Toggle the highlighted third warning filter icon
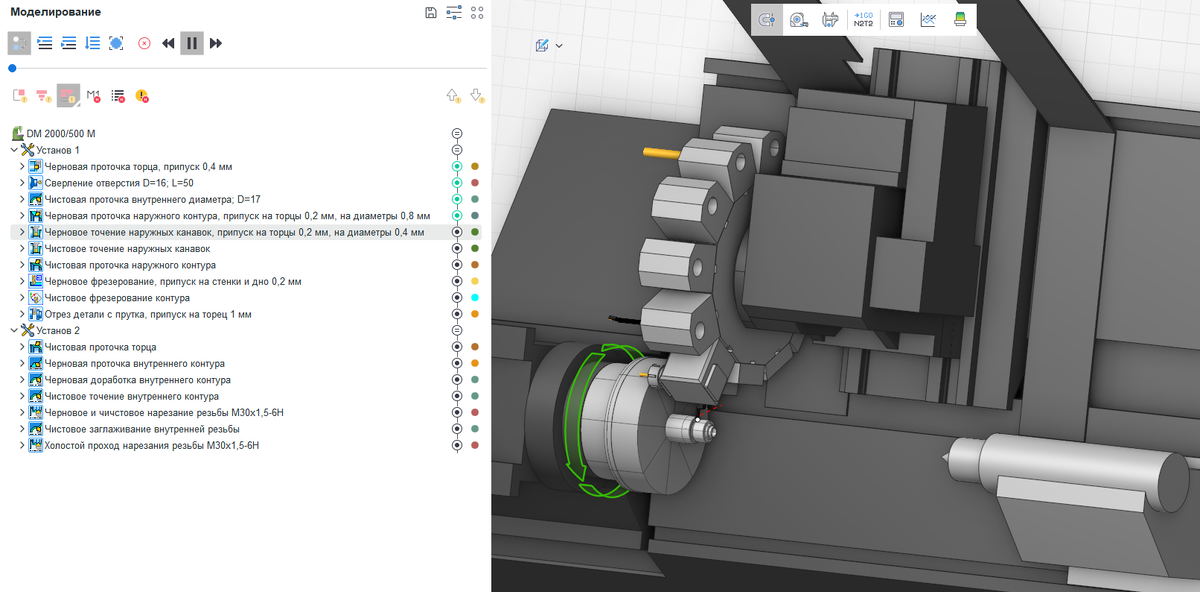The width and height of the screenshot is (1200, 592). [x=68, y=96]
